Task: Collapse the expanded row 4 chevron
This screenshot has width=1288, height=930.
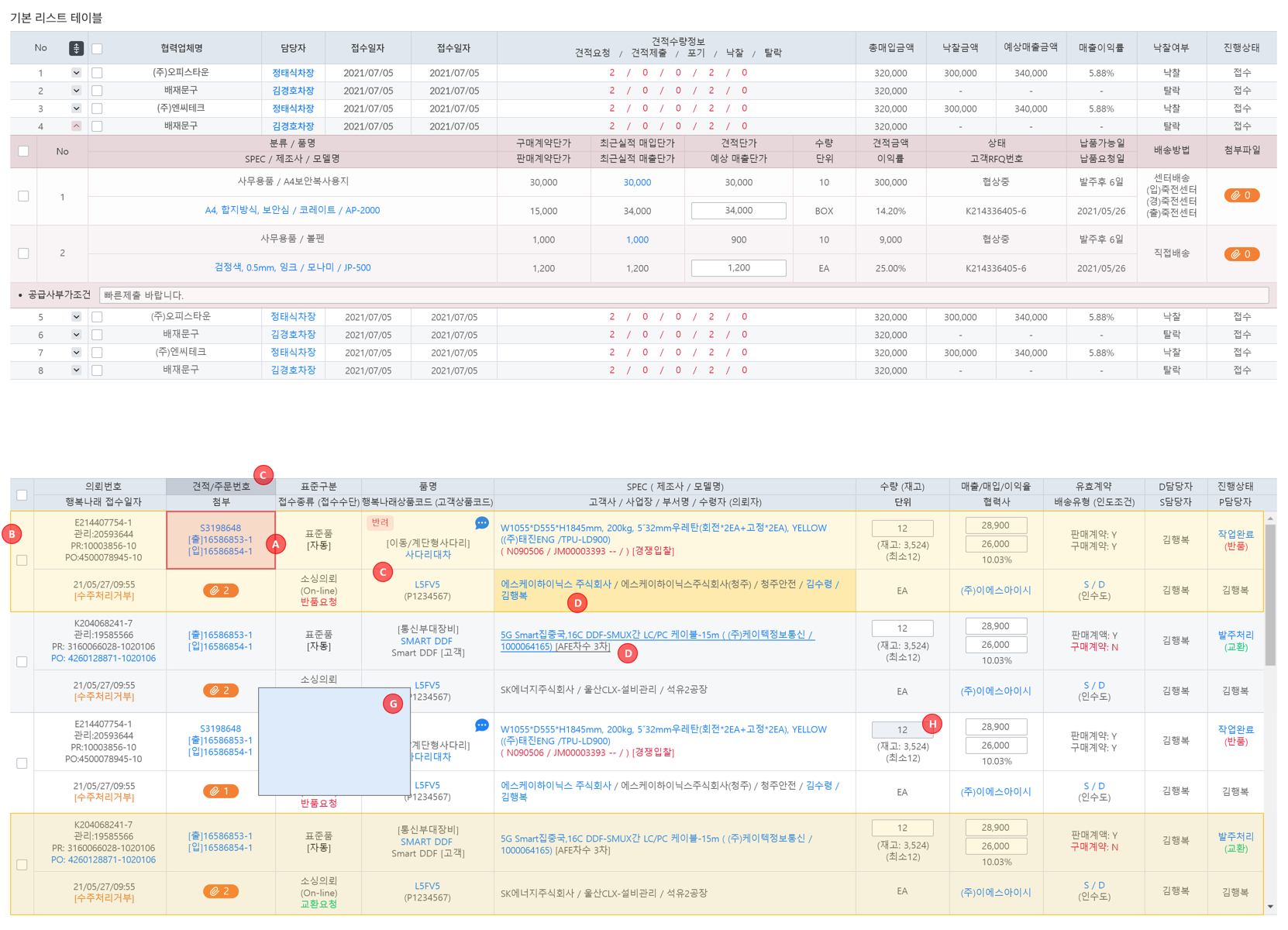Action: click(76, 126)
